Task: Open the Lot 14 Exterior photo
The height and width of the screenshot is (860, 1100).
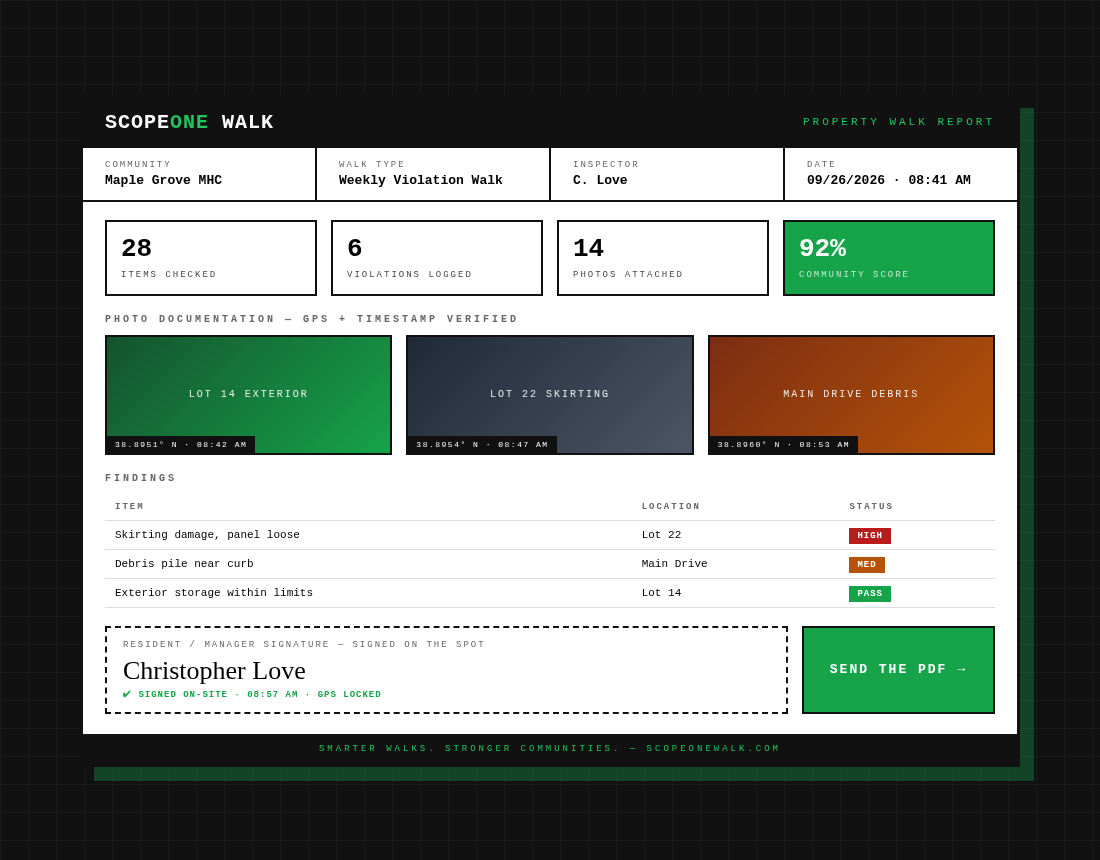Action: 248,395
